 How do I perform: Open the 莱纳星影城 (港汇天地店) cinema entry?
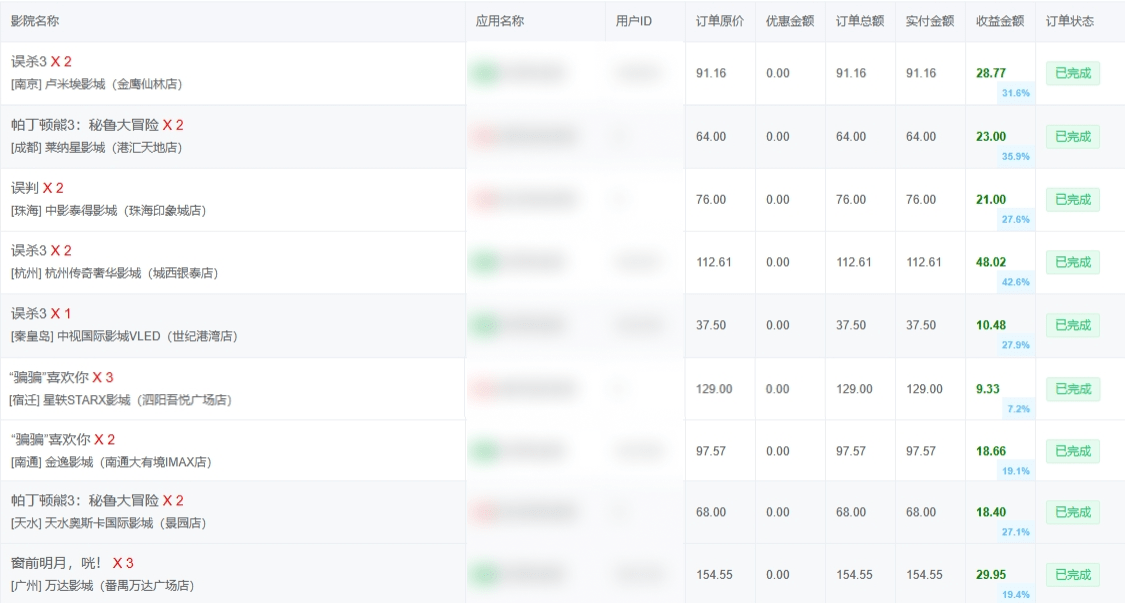[113, 147]
